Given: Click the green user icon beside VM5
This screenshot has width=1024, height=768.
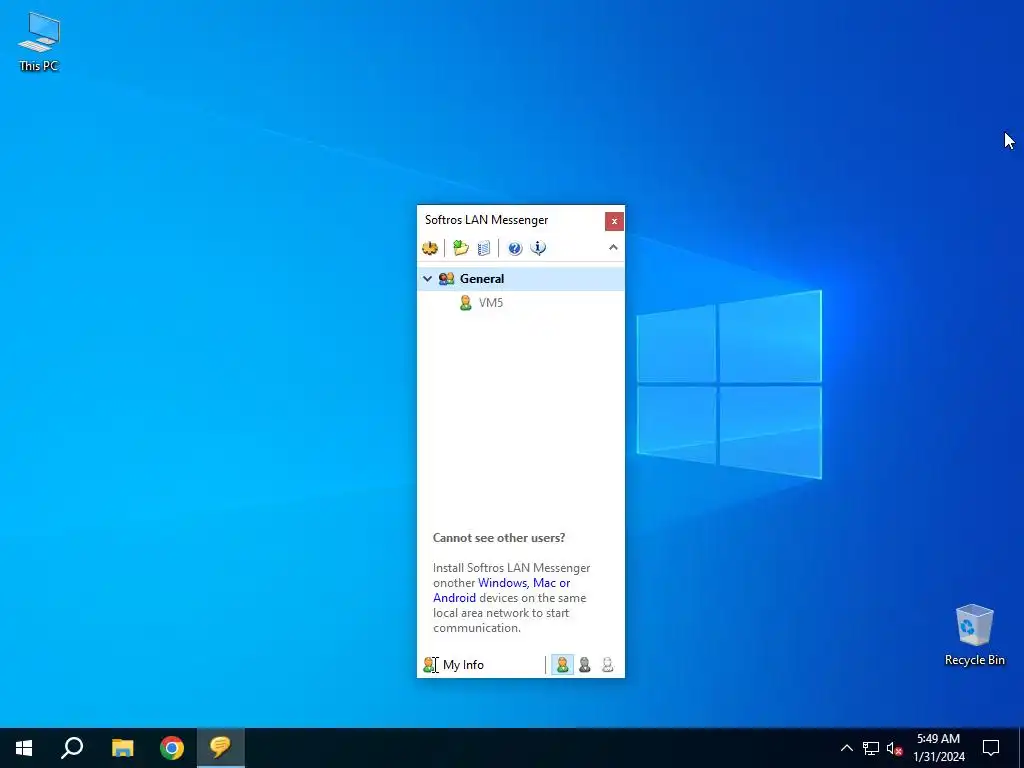Looking at the screenshot, I should pyautogui.click(x=466, y=303).
